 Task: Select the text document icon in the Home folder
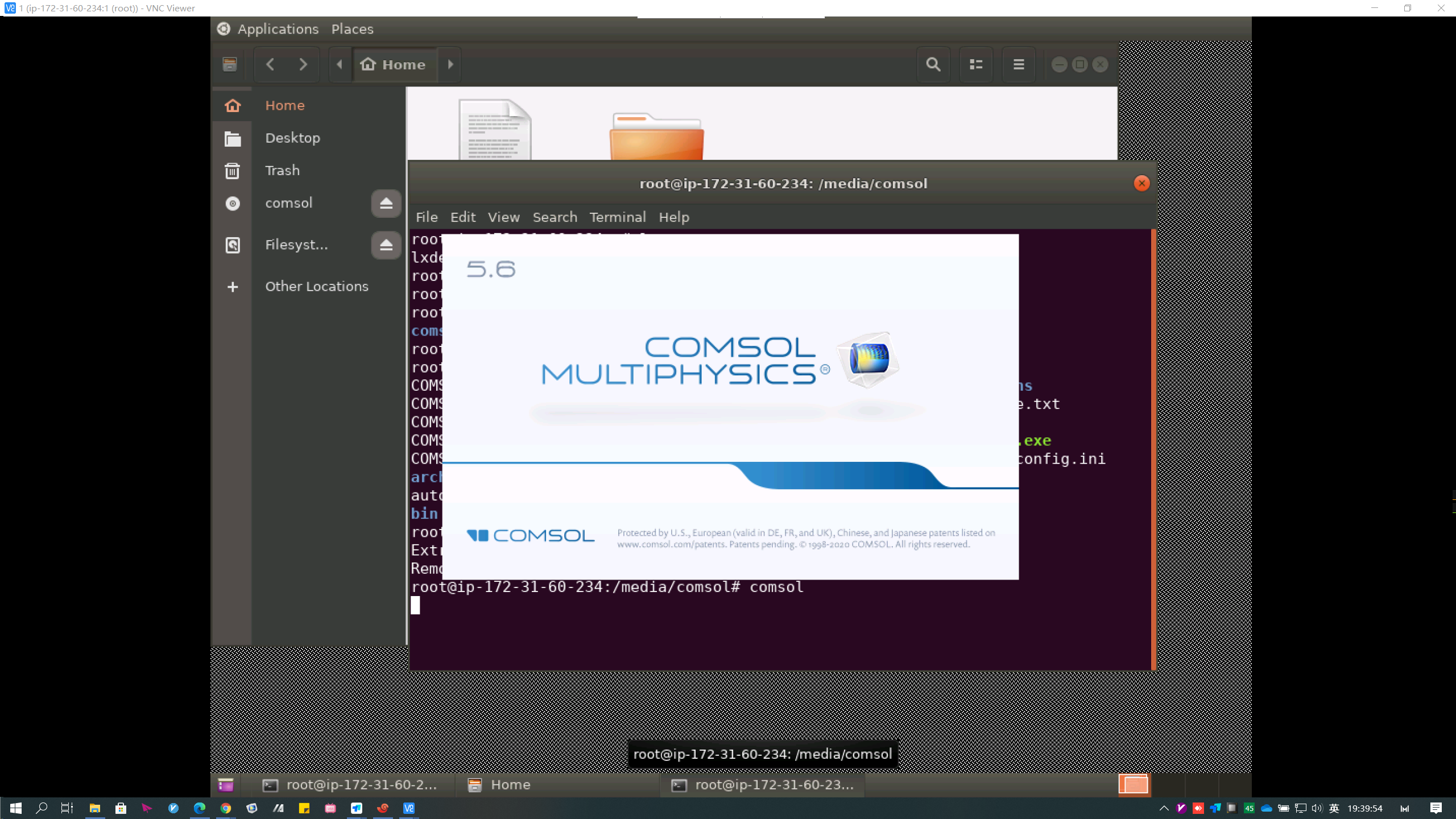point(495,130)
